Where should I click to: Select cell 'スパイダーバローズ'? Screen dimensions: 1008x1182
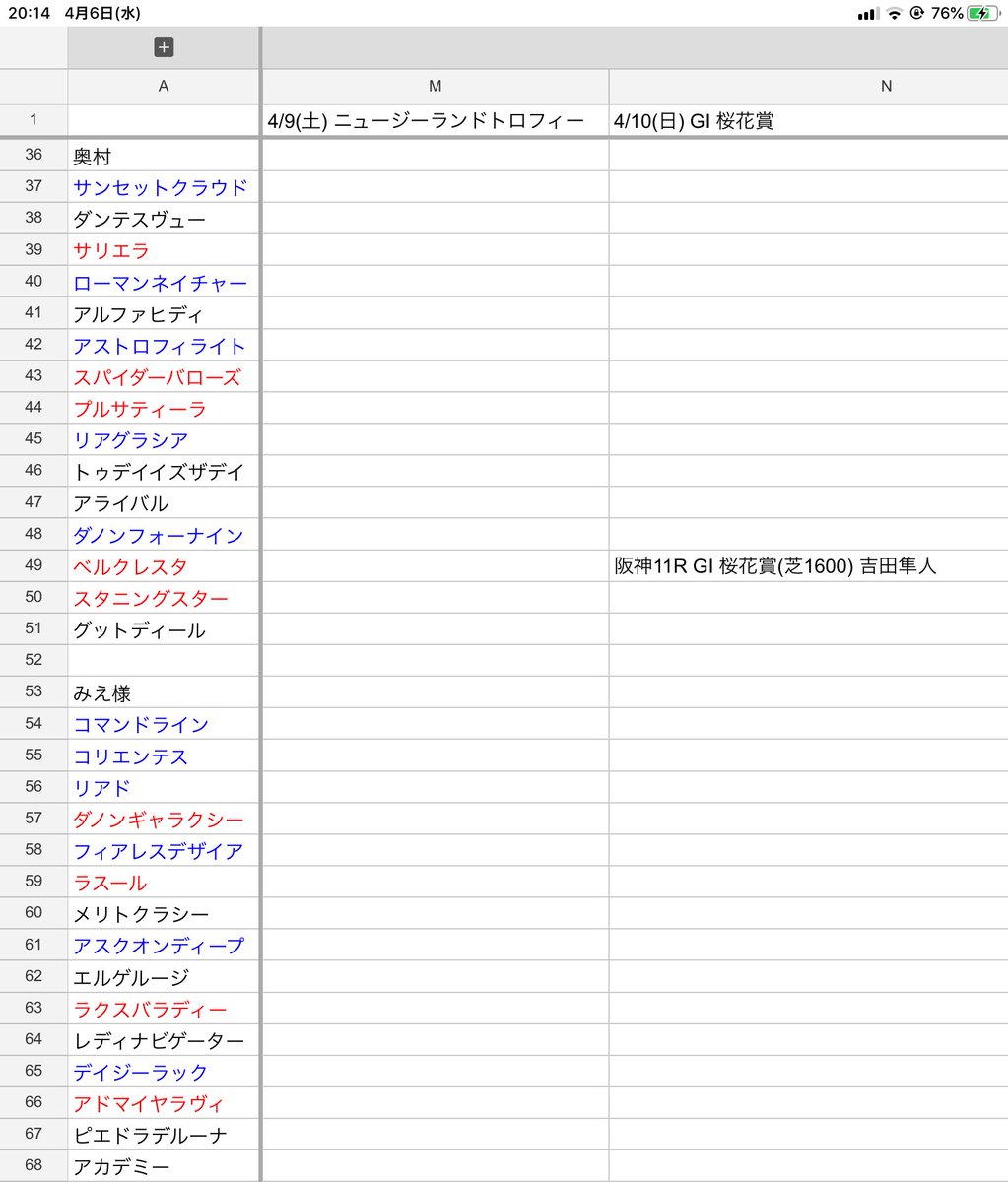pyautogui.click(x=164, y=376)
